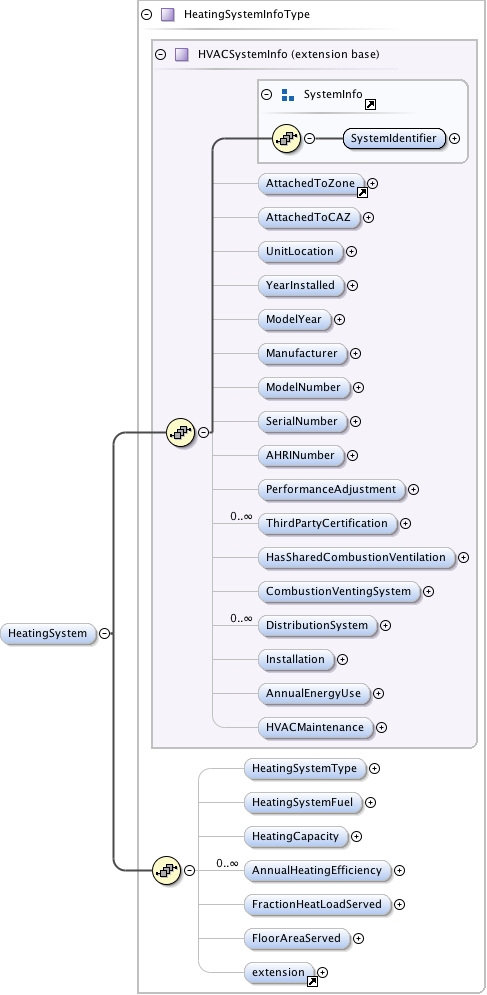Select the HeatingSystemType element

coord(305,768)
